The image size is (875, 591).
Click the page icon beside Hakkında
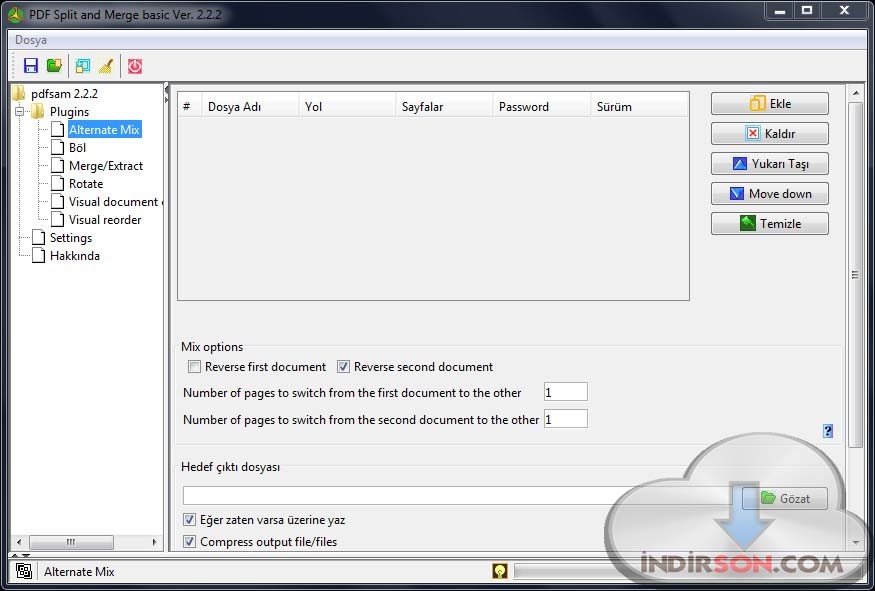[x=39, y=256]
